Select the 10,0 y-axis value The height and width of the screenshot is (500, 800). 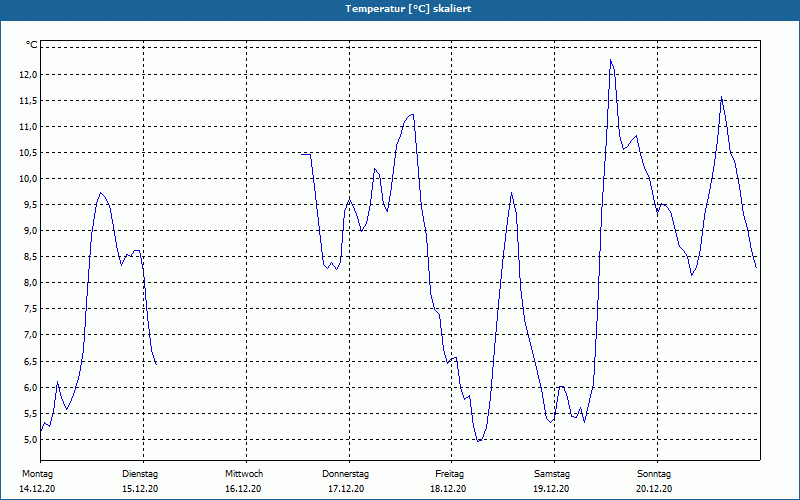click(28, 179)
